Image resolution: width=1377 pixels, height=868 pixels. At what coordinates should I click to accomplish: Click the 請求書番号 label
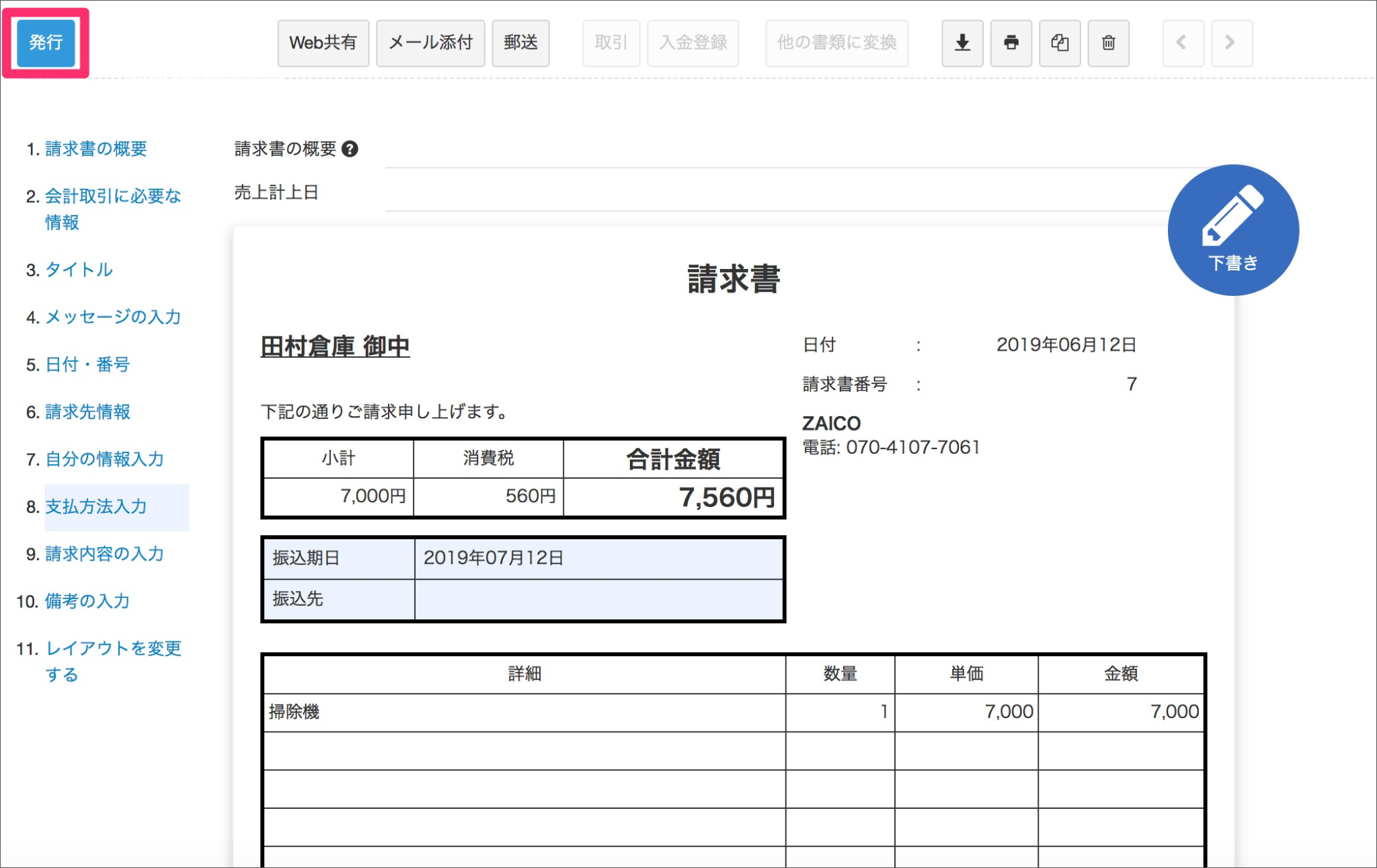pos(845,384)
